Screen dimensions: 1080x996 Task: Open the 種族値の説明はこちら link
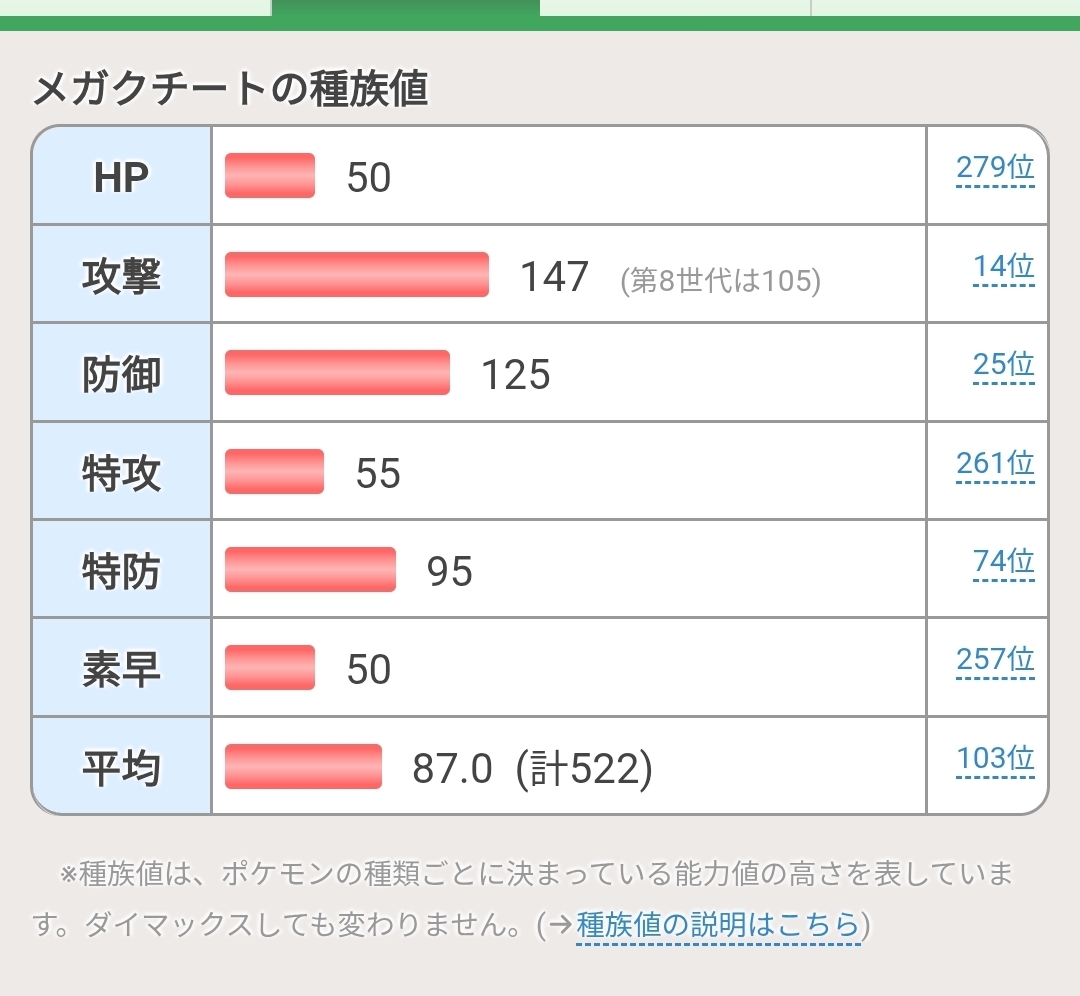[718, 925]
